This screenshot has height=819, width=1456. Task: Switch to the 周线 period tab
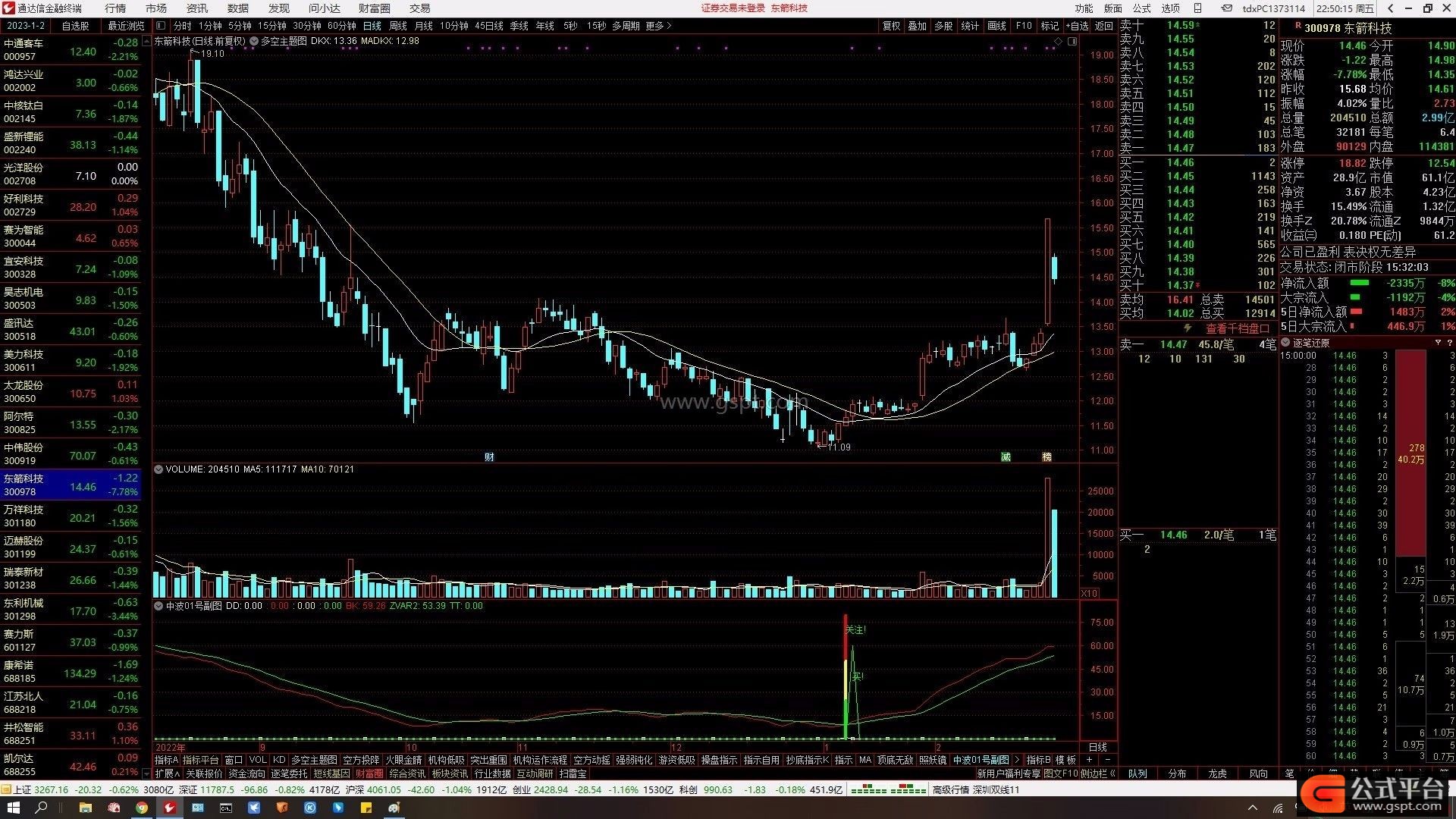398,26
